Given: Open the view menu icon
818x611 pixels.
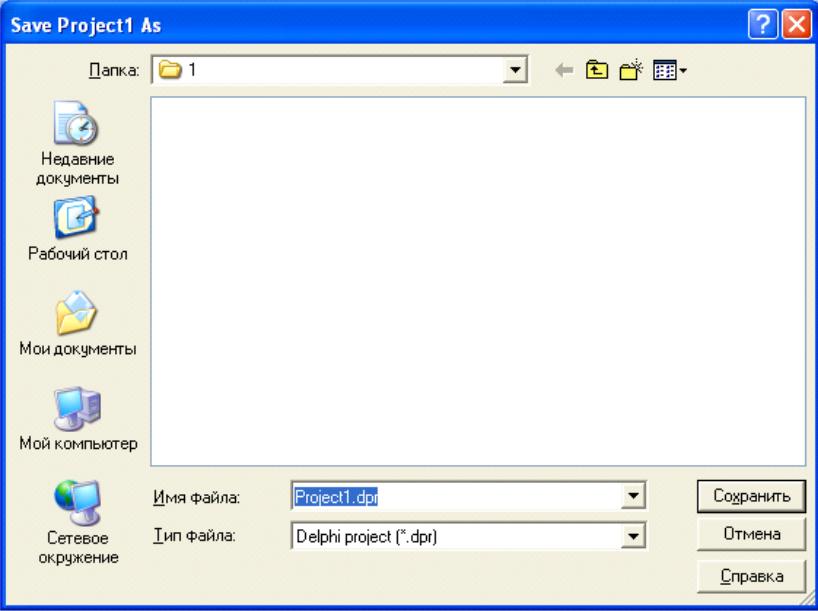Looking at the screenshot, I should pyautogui.click(x=670, y=70).
